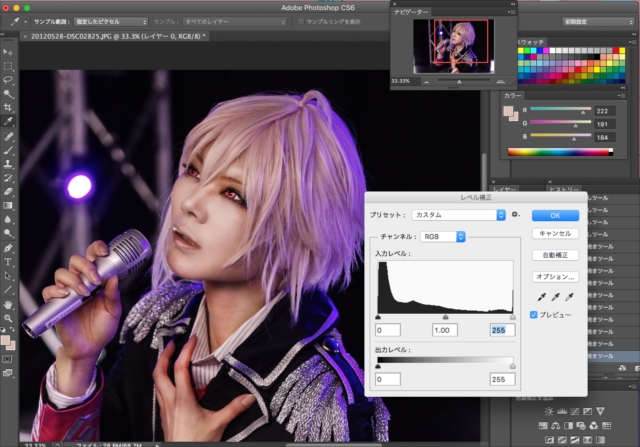Select the Hand tool
This screenshot has height=447, width=640.
click(x=8, y=305)
